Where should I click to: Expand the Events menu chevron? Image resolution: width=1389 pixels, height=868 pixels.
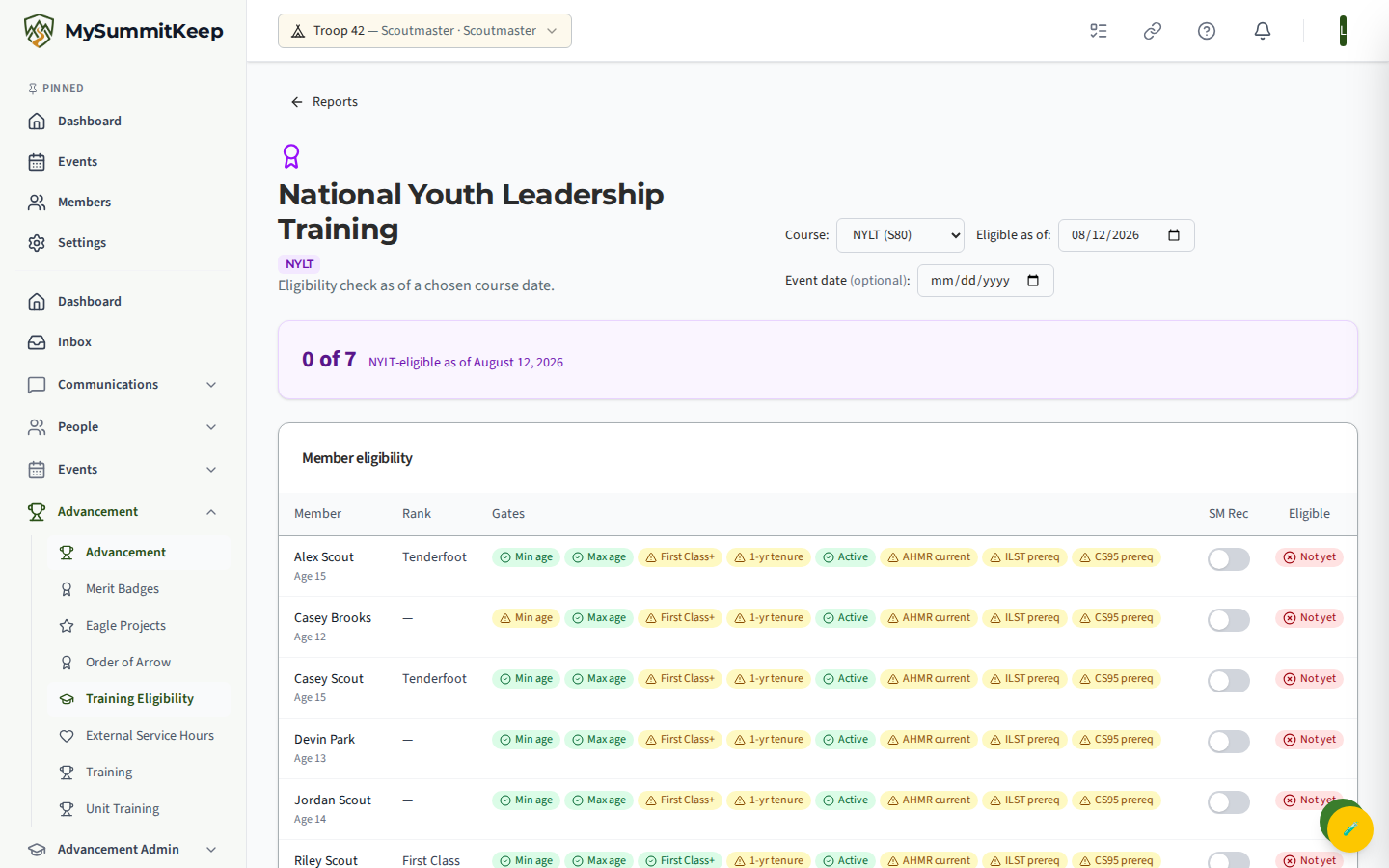click(211, 470)
